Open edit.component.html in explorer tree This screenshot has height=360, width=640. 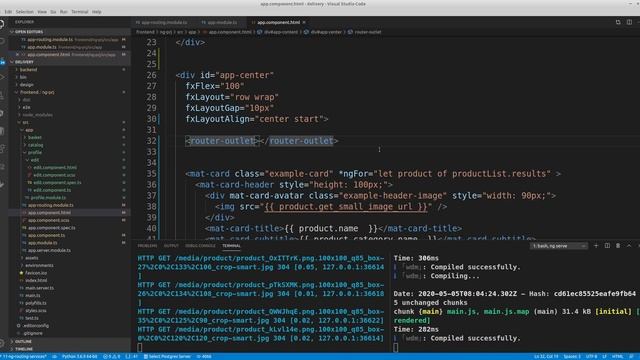[x=55, y=167]
